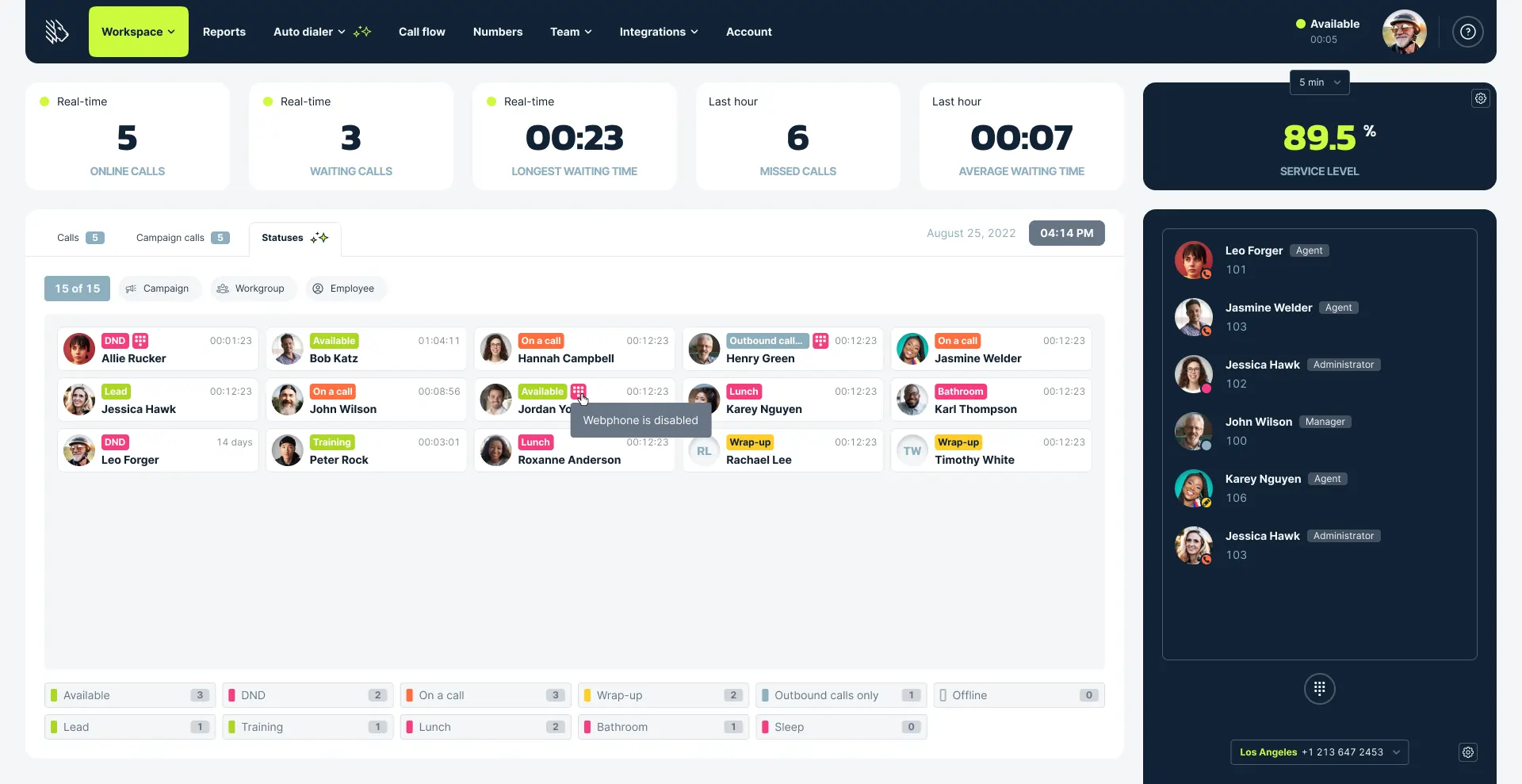Switch to the Campaign calls tab
Image resolution: width=1522 pixels, height=784 pixels.
click(170, 237)
